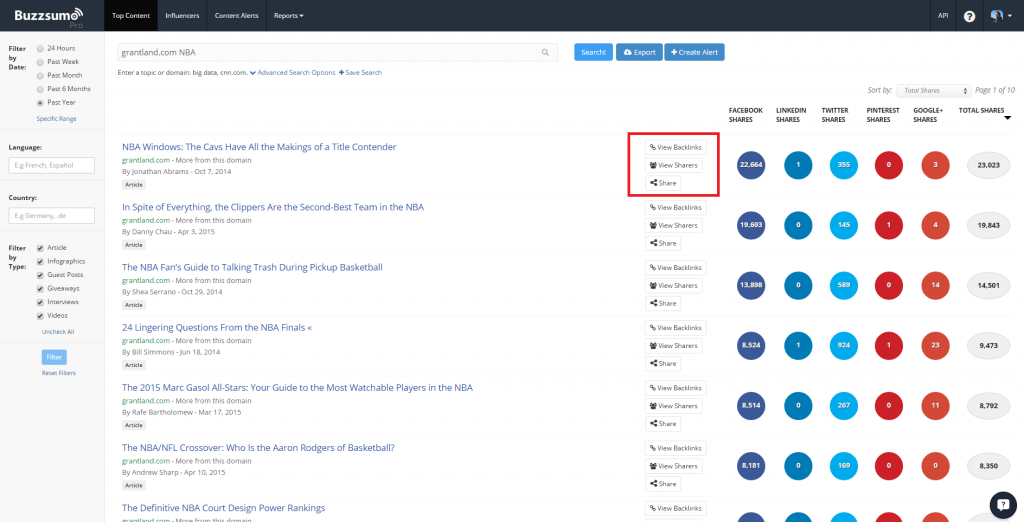This screenshot has height=522, width=1024.
Task: Open the Clippers Second-Best Team article link
Action: [272, 207]
